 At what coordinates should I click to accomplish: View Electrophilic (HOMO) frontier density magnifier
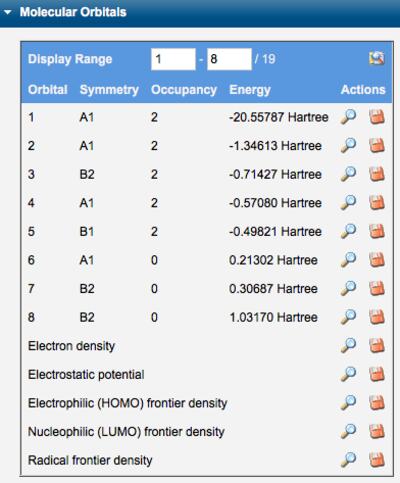(x=348, y=403)
